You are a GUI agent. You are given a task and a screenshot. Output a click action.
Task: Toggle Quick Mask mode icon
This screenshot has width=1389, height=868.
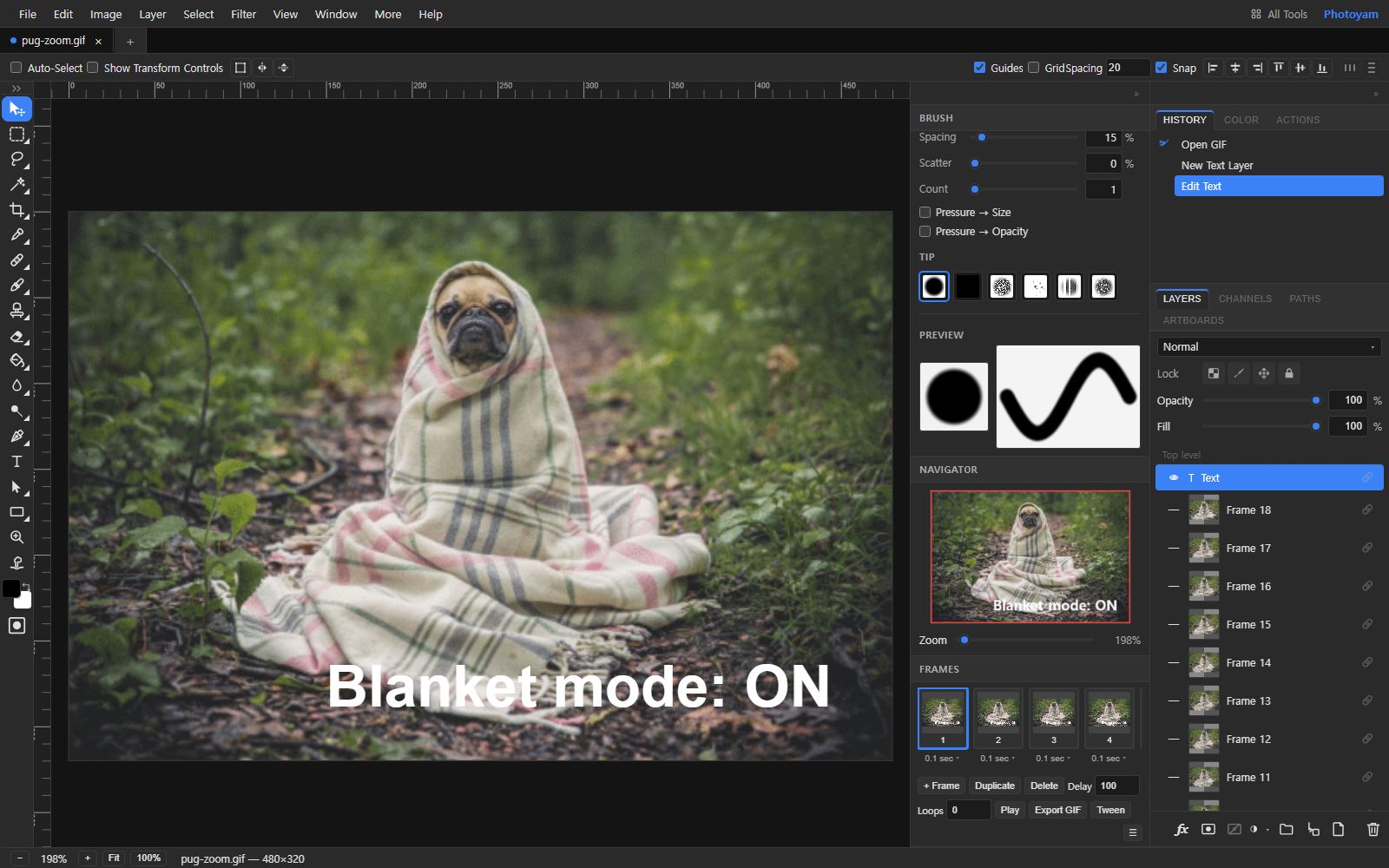point(16,626)
